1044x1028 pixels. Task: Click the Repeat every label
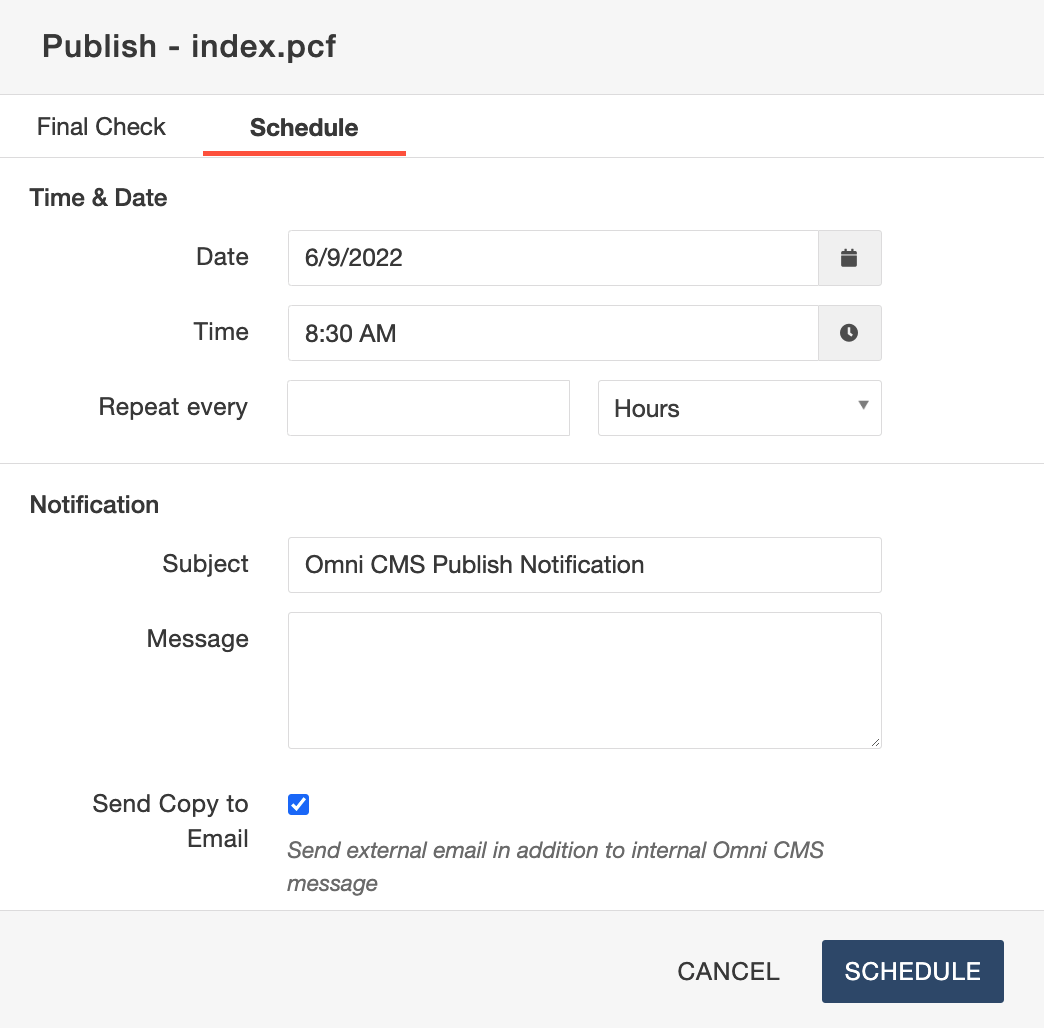click(x=173, y=407)
